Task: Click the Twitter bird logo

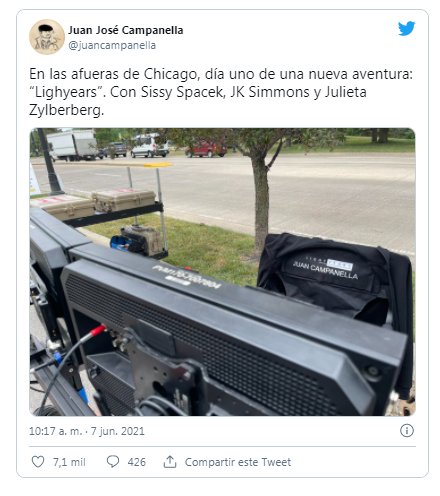Action: 406,28
